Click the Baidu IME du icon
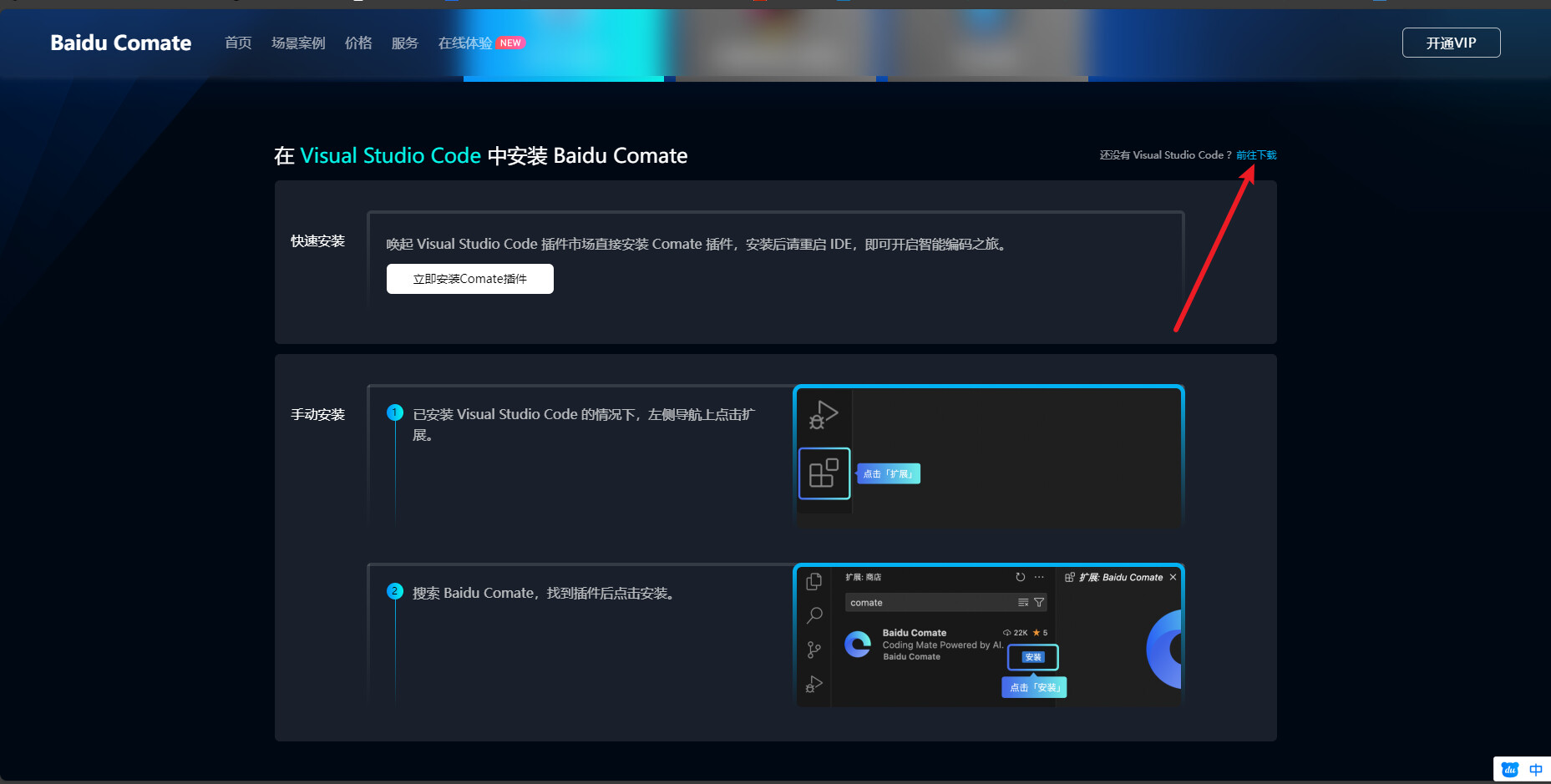This screenshot has height=784, width=1551. [x=1510, y=770]
